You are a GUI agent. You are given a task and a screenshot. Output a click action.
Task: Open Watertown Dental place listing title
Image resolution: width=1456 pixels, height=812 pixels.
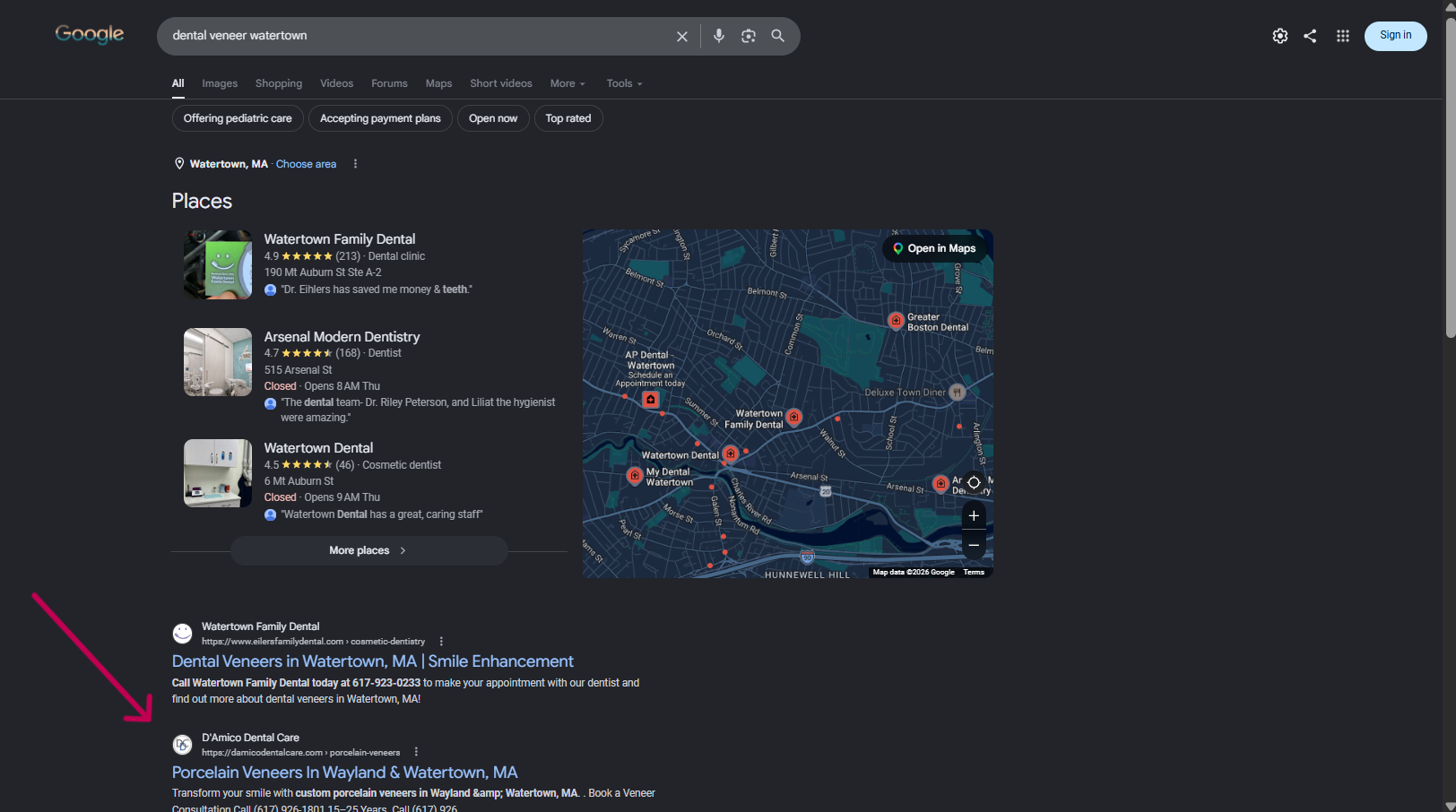[x=318, y=448]
